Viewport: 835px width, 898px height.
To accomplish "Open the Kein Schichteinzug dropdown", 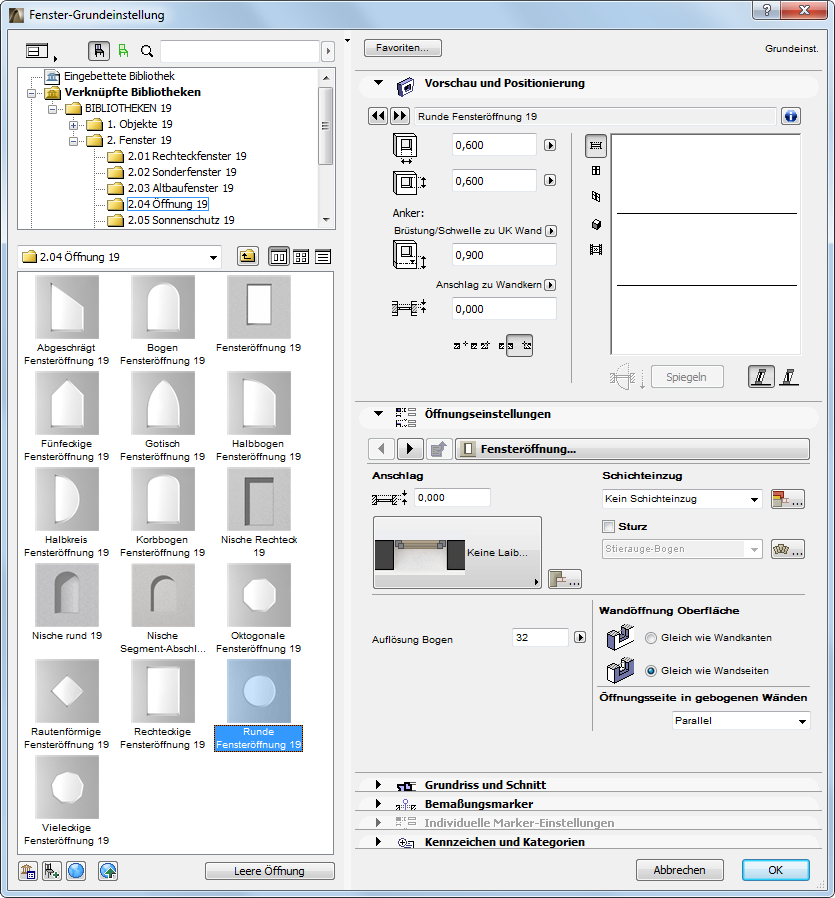I will 682,499.
